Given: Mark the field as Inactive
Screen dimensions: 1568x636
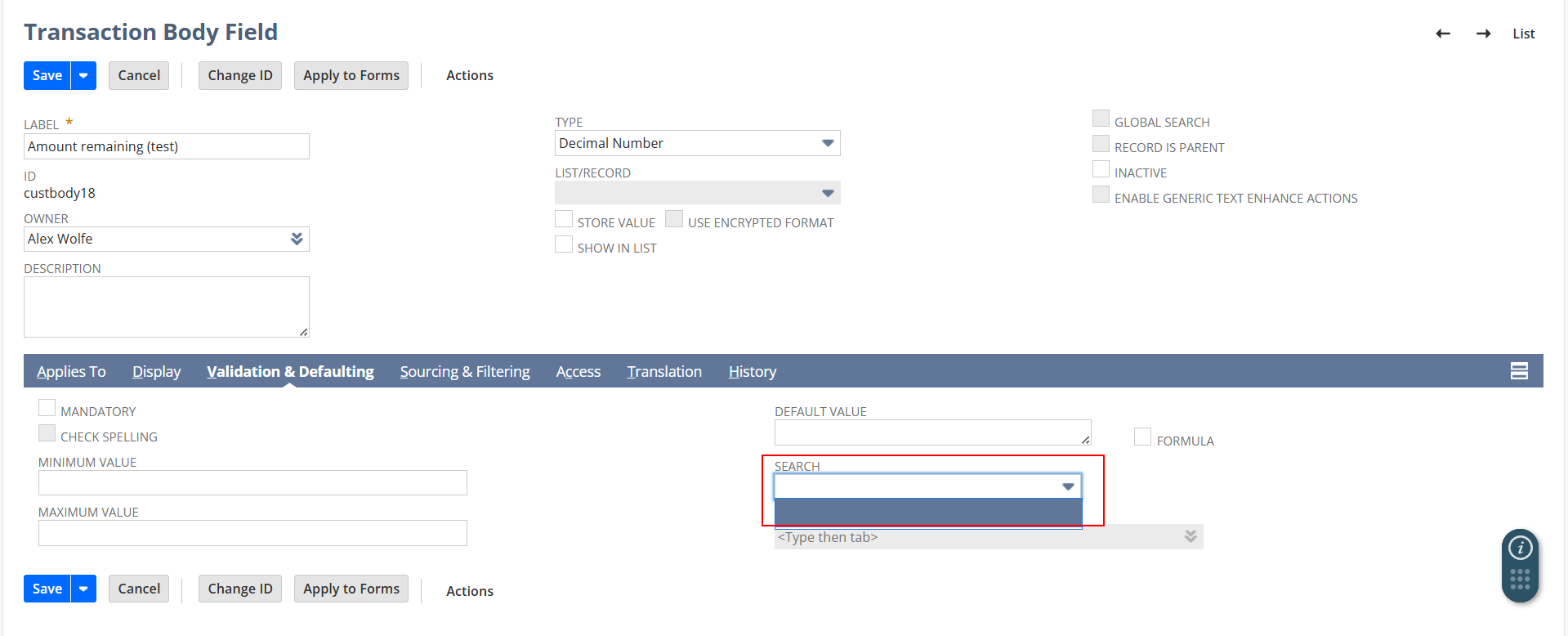Looking at the screenshot, I should (x=1101, y=170).
